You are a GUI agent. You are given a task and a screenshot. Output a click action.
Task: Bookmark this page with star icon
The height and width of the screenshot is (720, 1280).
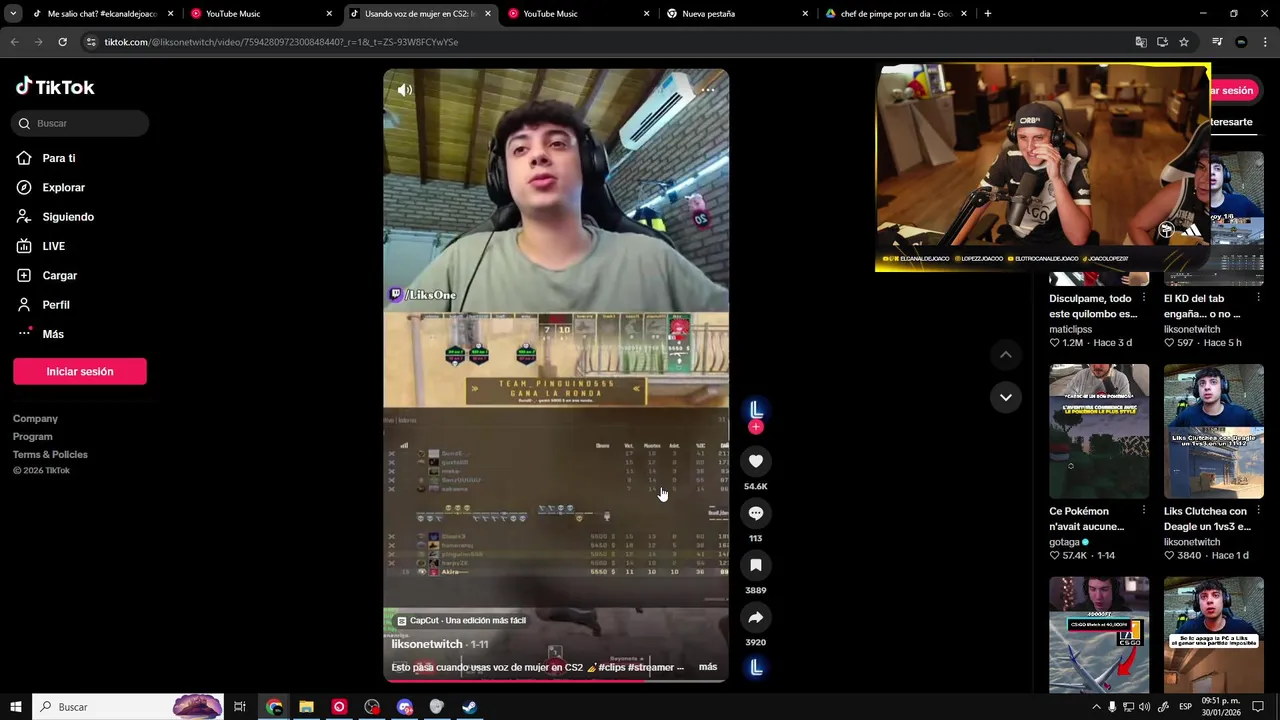coord(1184,42)
